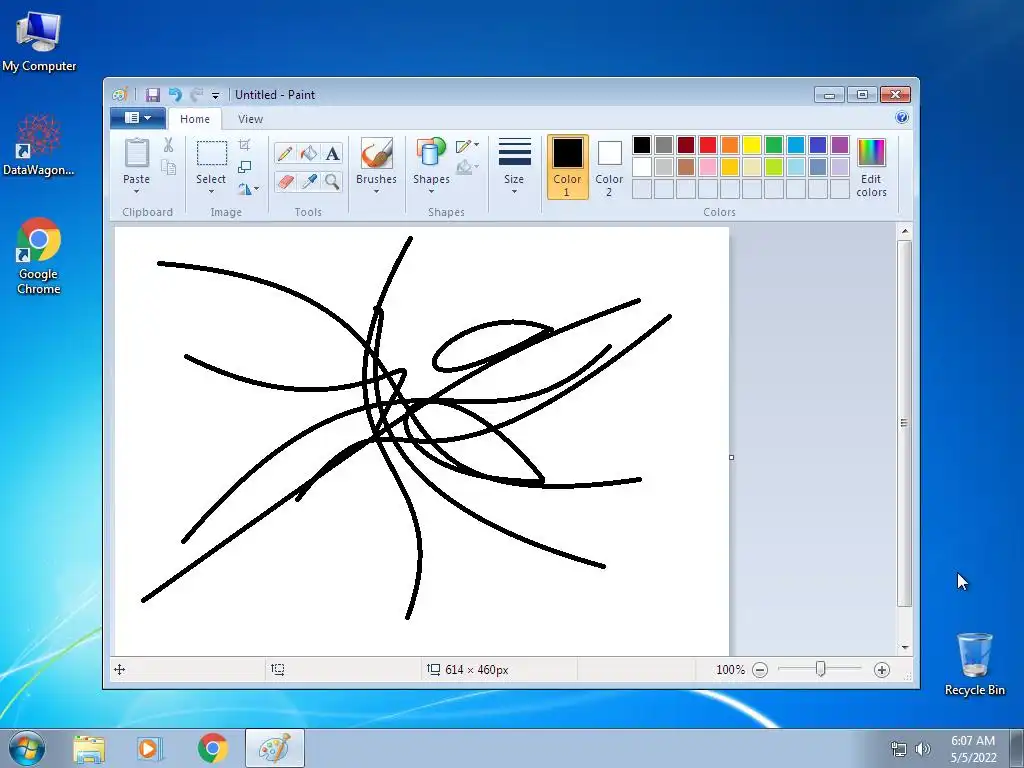Viewport: 1024px width, 768px height.
Task: Open My Computer desktop icon
Action: (x=39, y=40)
